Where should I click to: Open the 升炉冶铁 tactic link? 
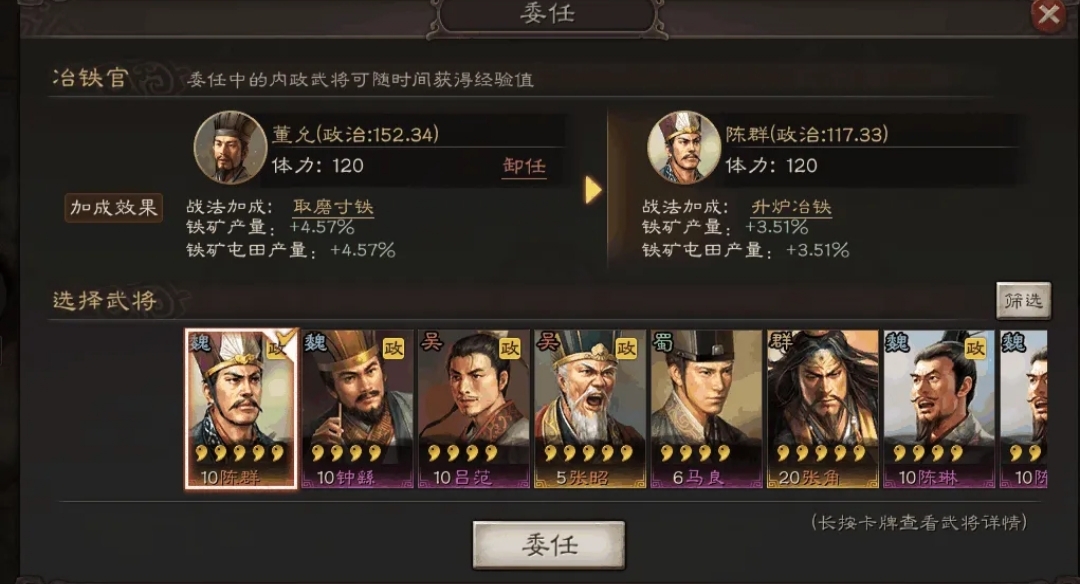[791, 207]
